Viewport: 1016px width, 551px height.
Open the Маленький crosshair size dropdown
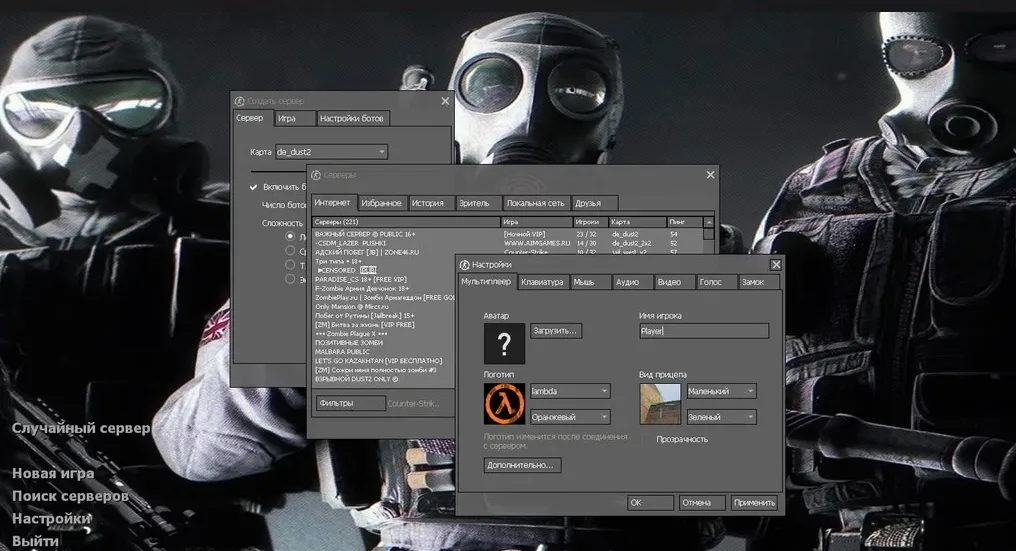coord(721,391)
